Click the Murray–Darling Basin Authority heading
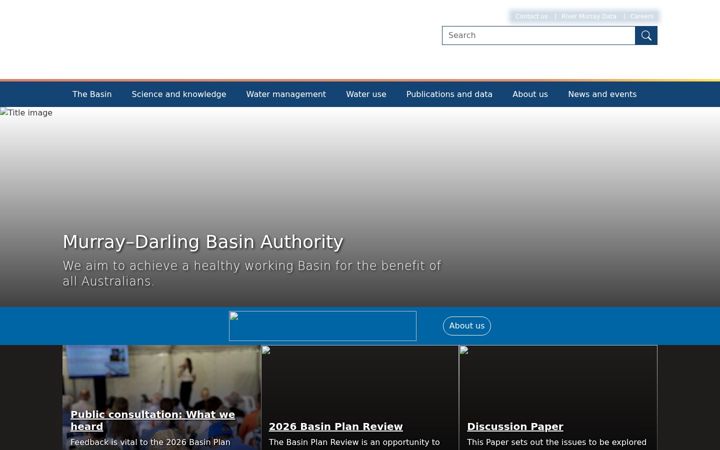 (203, 242)
